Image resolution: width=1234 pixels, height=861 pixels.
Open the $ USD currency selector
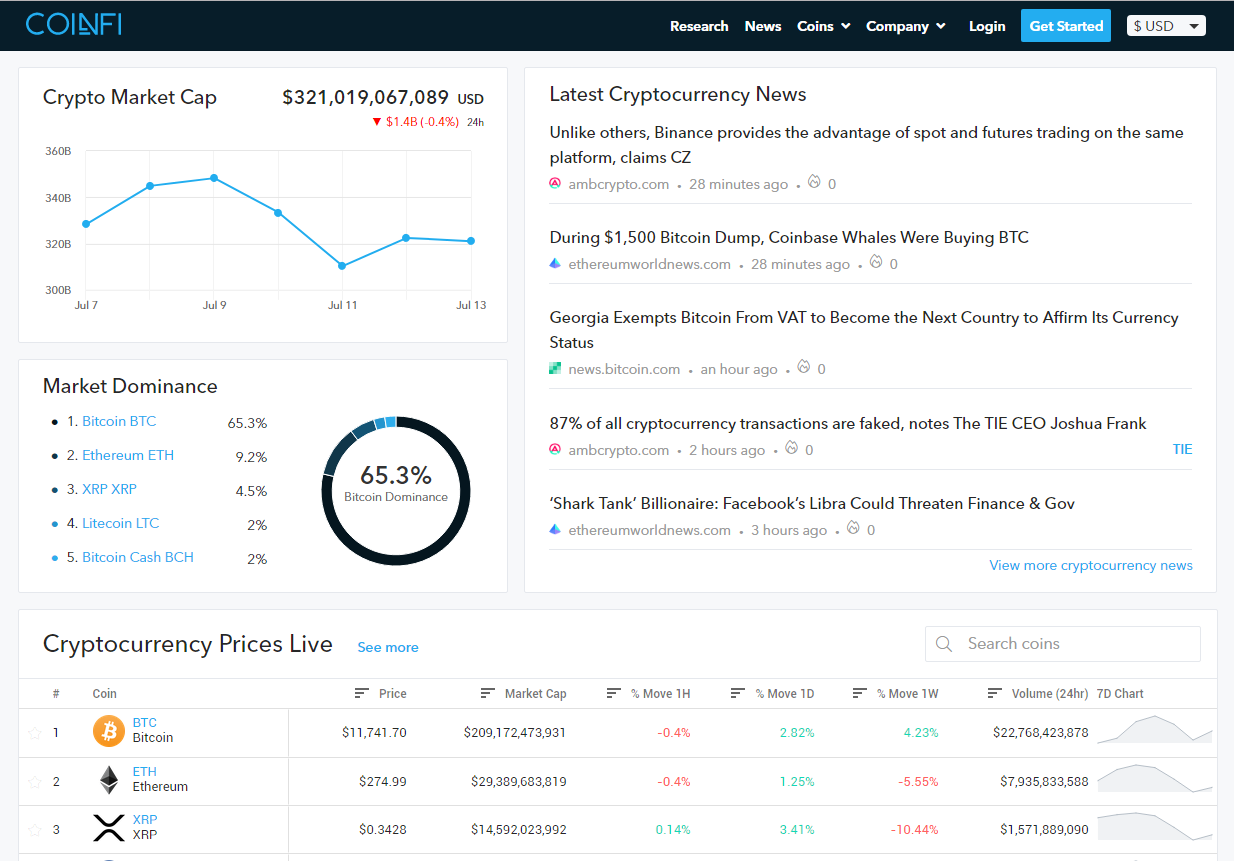(1166, 26)
